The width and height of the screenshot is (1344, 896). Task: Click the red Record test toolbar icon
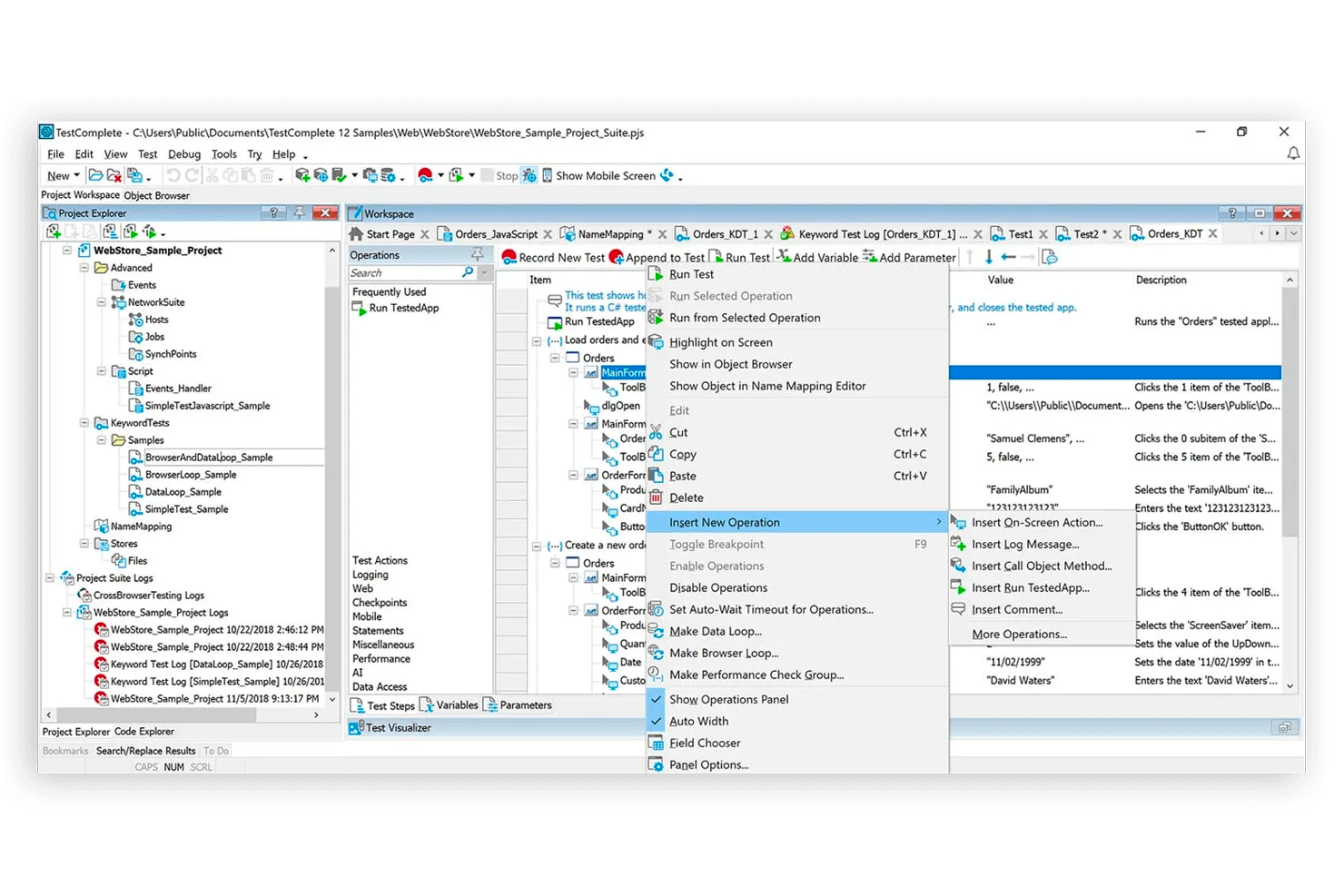coord(425,175)
